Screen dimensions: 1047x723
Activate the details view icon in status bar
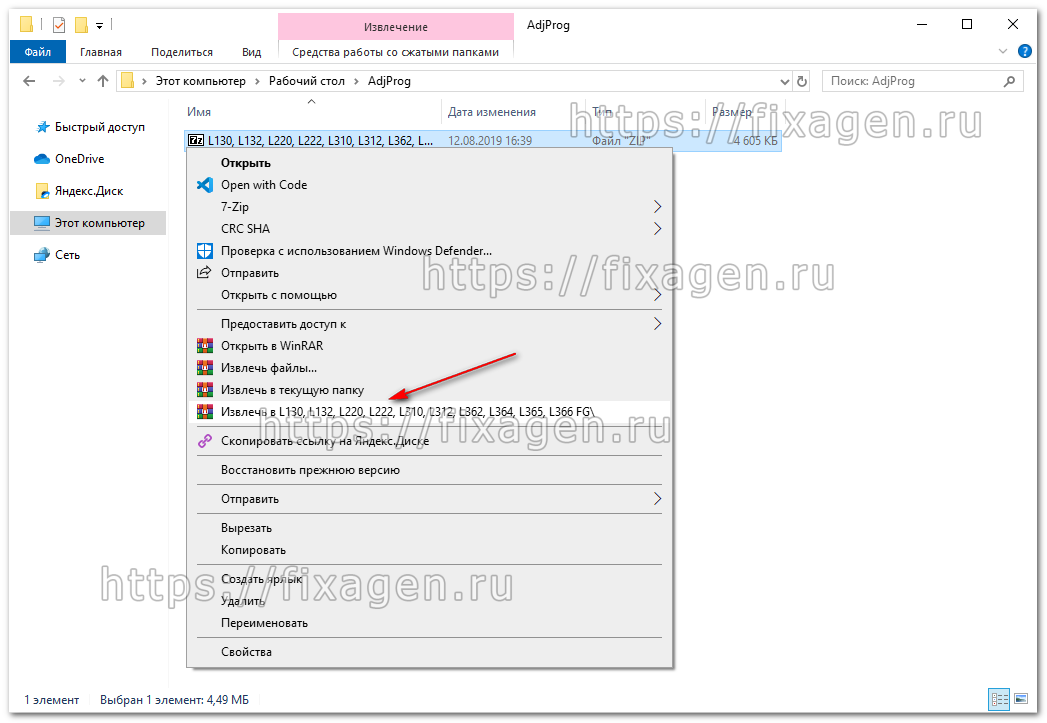(x=999, y=699)
